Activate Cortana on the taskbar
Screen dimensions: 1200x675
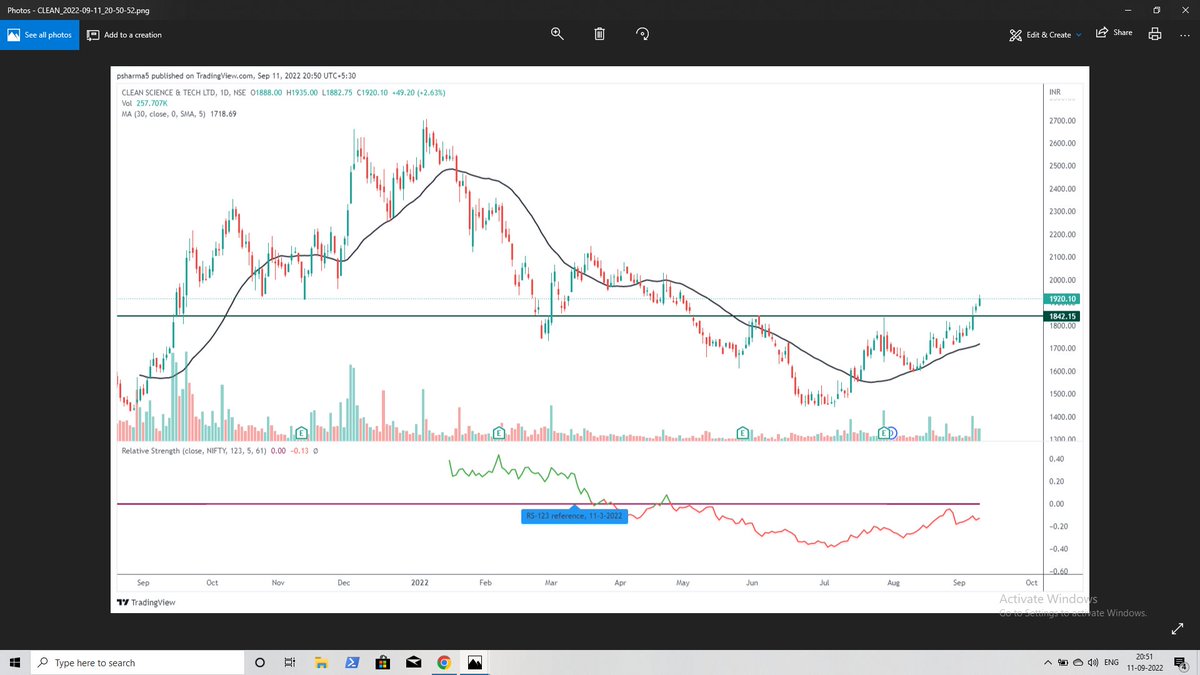click(259, 661)
